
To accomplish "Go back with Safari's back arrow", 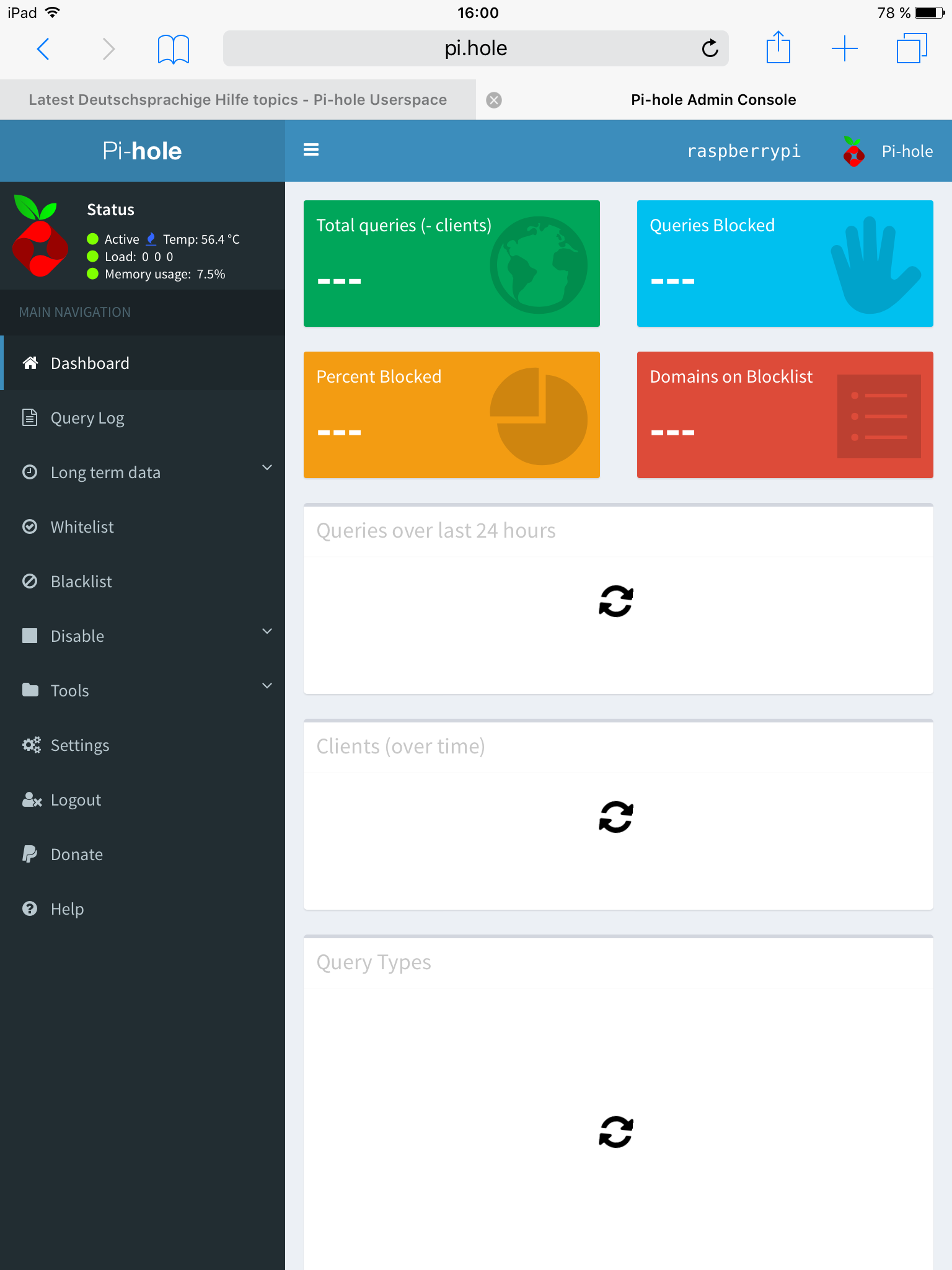I will (43, 48).
